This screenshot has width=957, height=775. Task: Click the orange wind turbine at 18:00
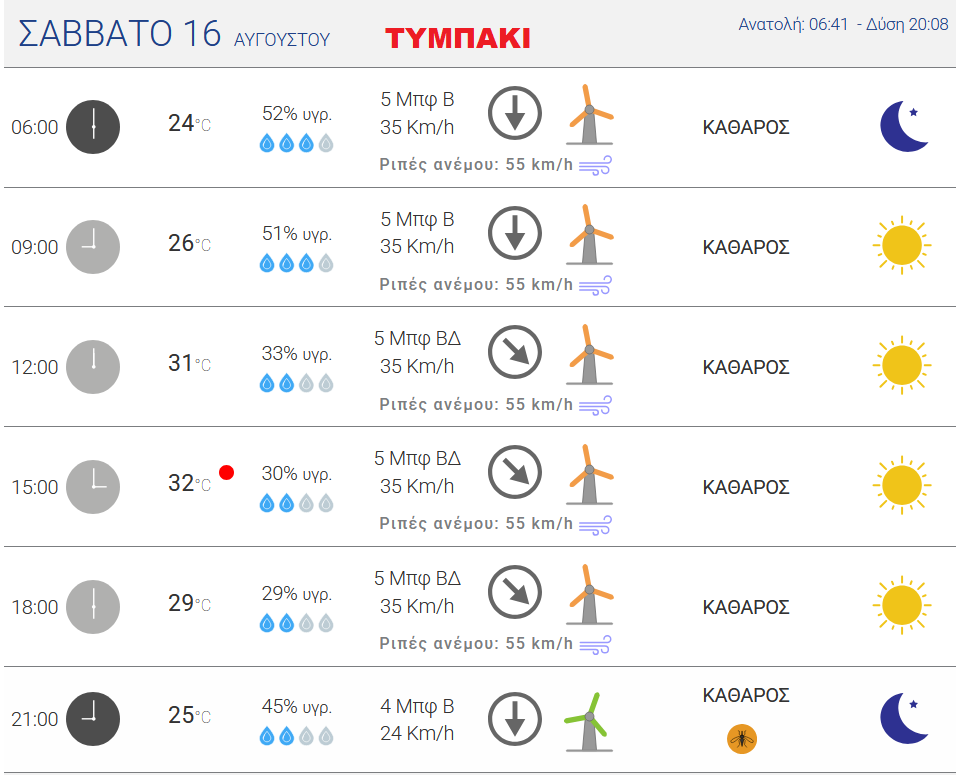(x=589, y=594)
